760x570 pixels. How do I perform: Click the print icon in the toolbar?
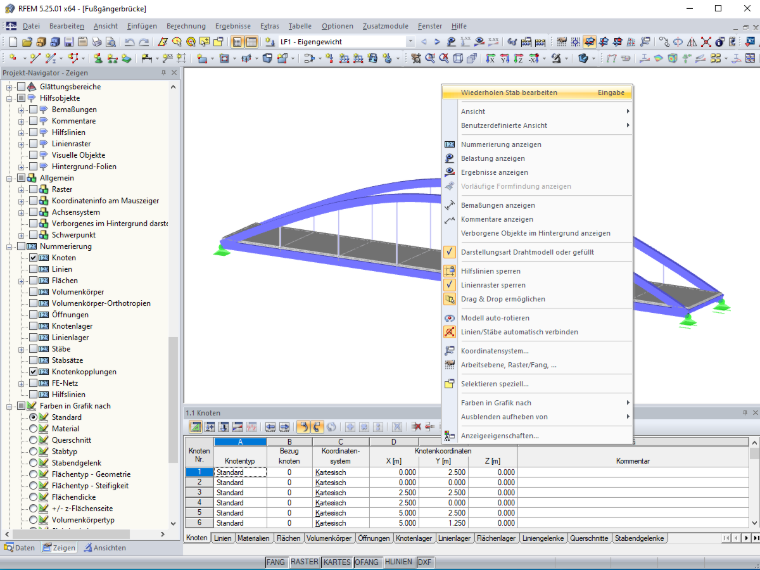97,42
